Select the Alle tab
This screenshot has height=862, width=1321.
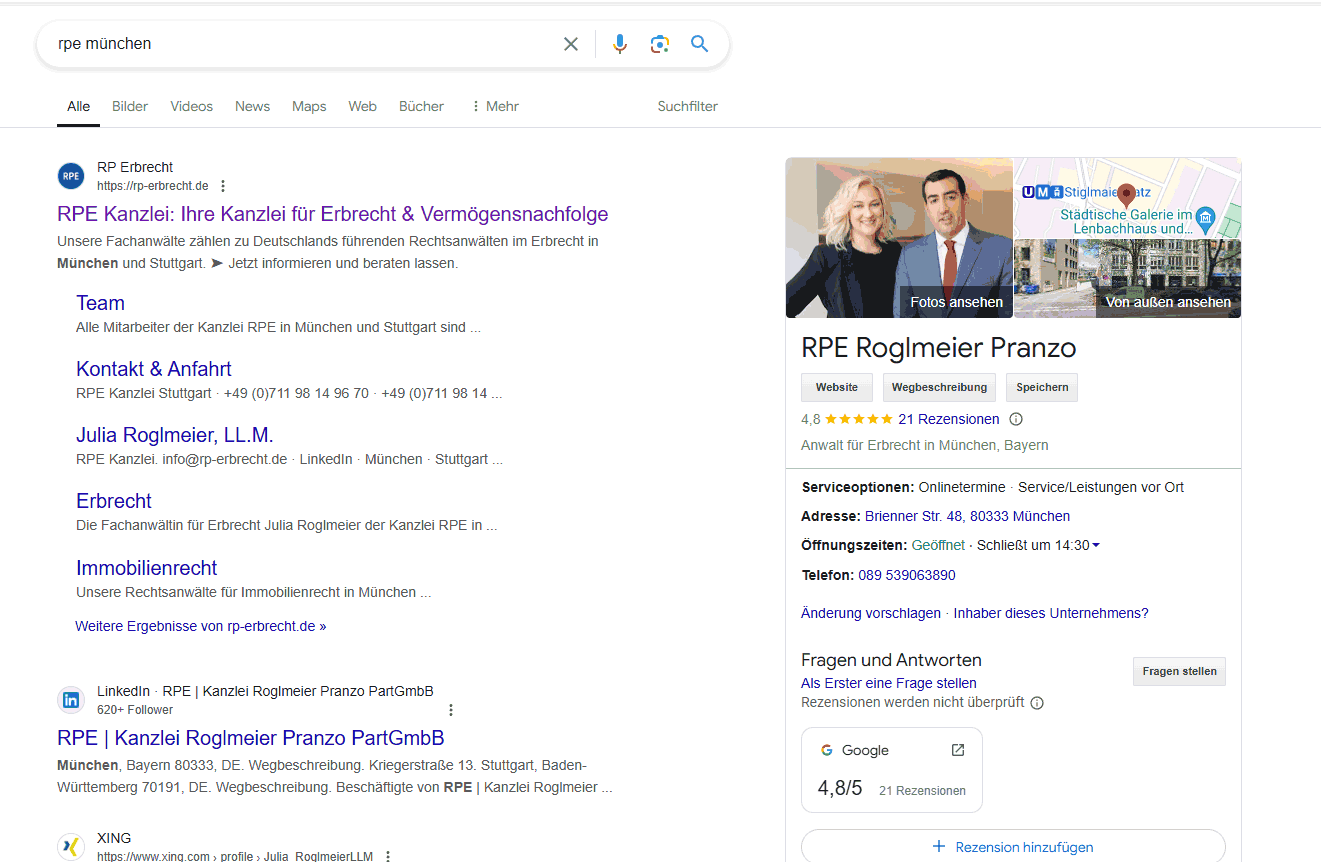coord(78,106)
